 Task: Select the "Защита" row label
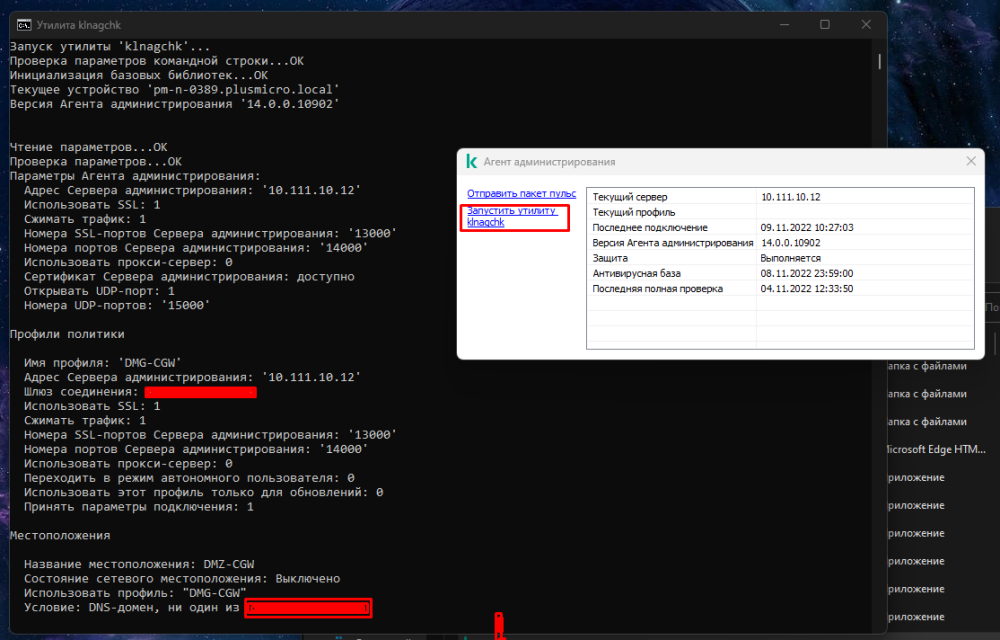click(610, 258)
